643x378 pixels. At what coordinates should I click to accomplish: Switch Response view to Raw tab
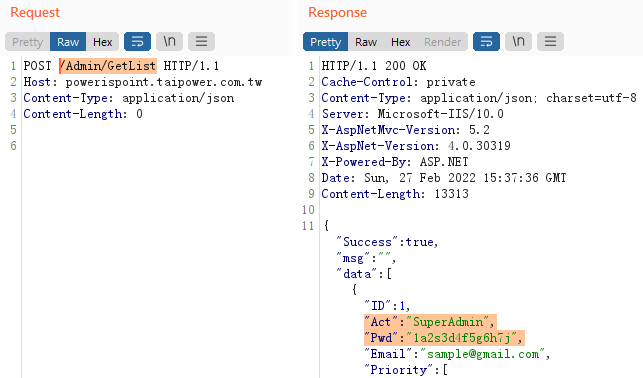[x=366, y=42]
